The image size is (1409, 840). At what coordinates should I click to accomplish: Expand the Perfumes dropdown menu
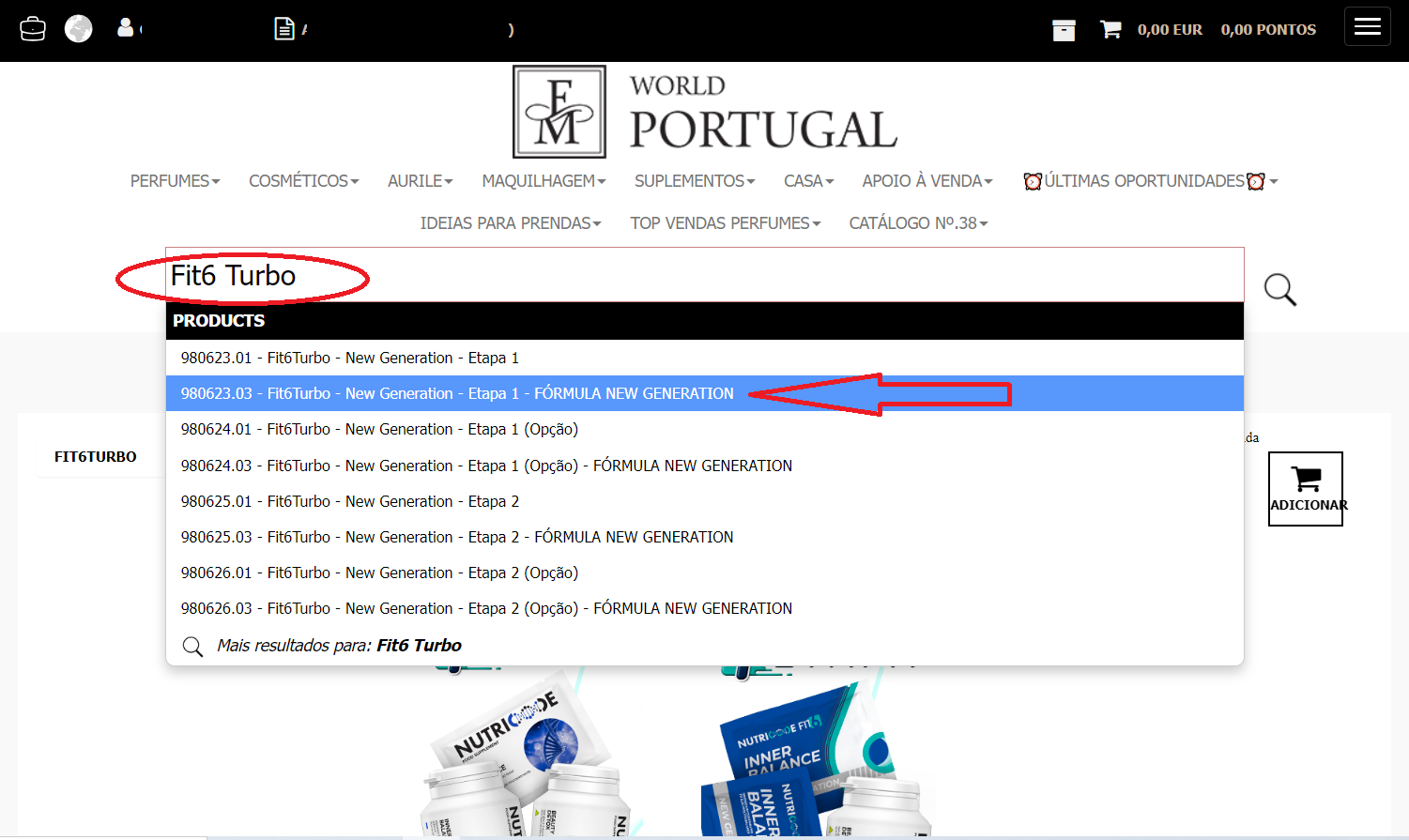(175, 181)
